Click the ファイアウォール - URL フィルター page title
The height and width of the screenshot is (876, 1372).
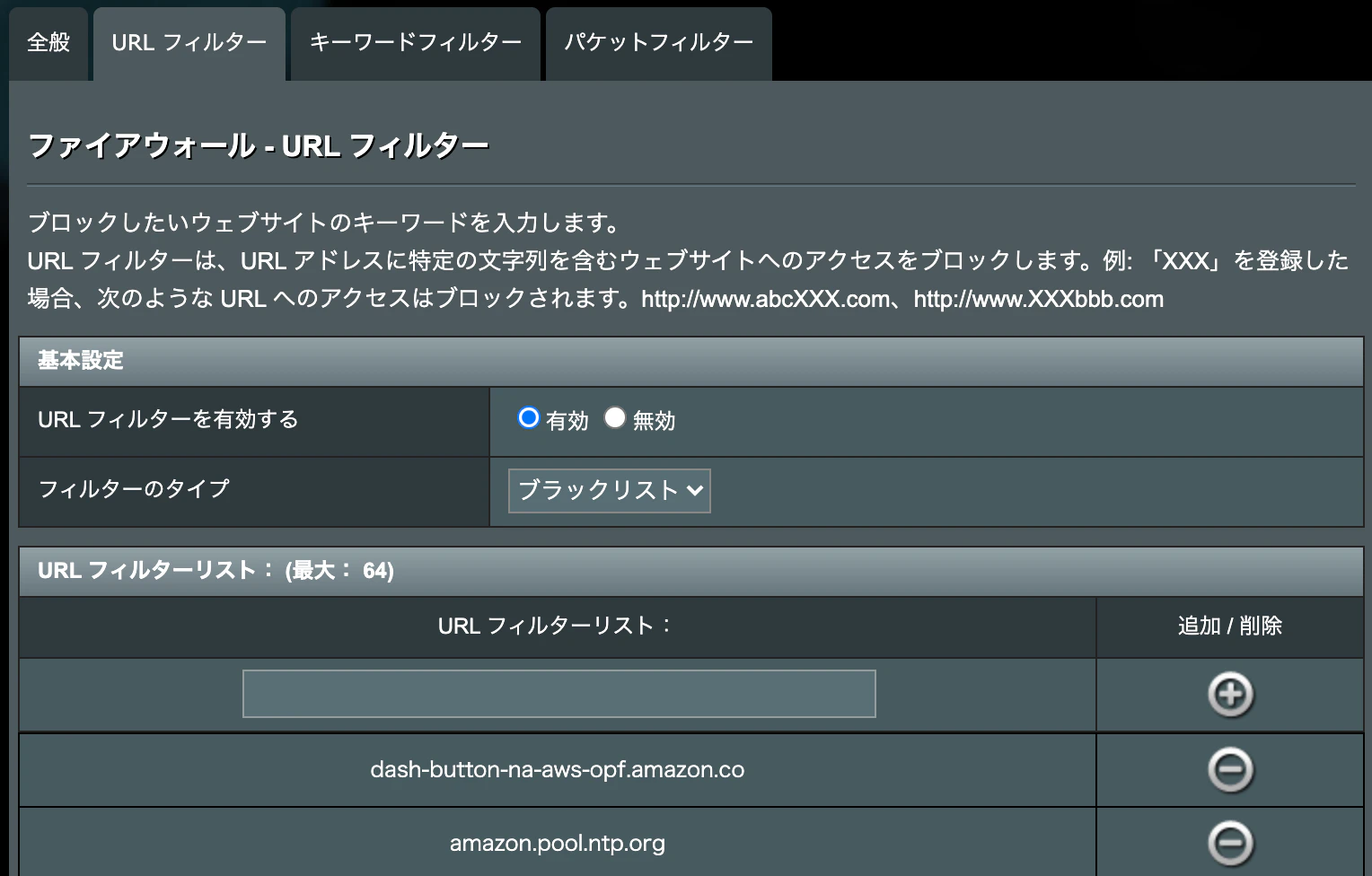[x=259, y=145]
